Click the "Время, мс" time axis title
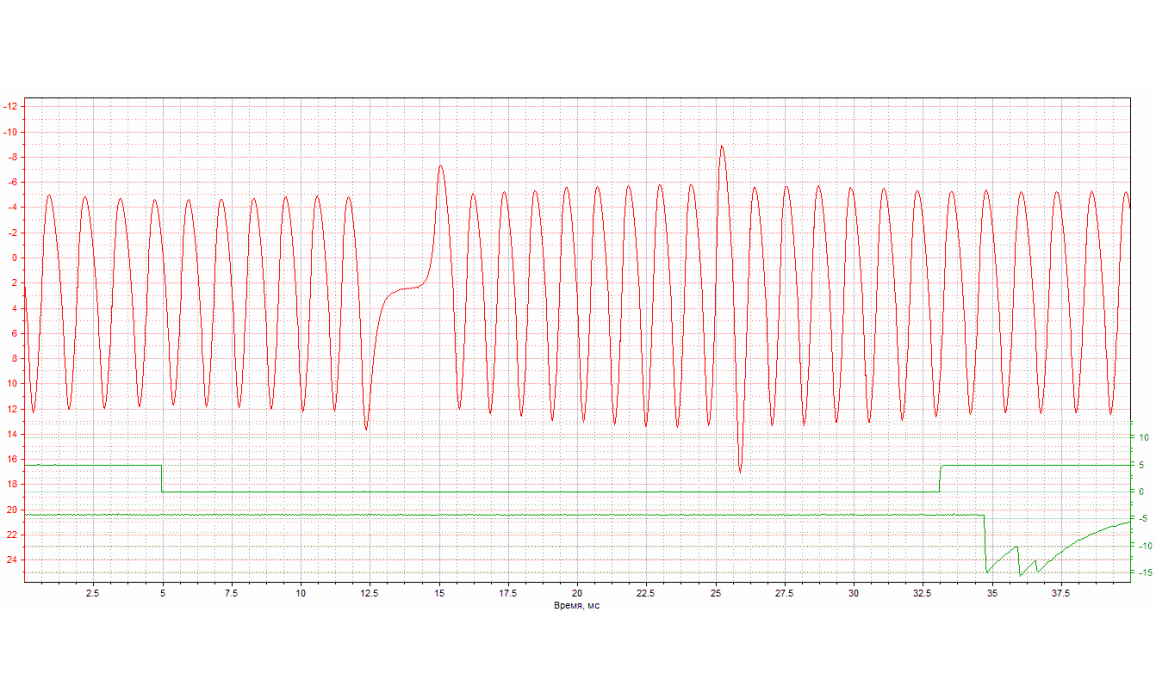This screenshot has height=700, width=1156. [x=577, y=606]
